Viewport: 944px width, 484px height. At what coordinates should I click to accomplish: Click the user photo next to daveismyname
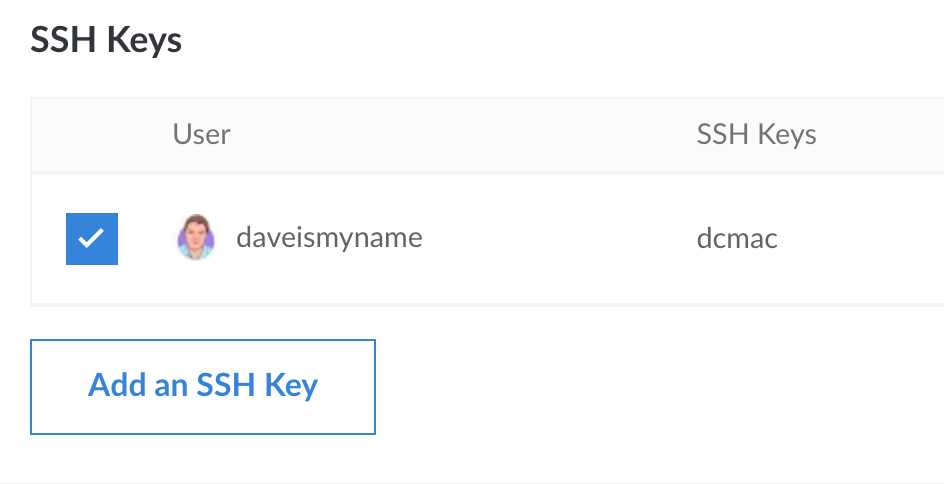click(196, 237)
